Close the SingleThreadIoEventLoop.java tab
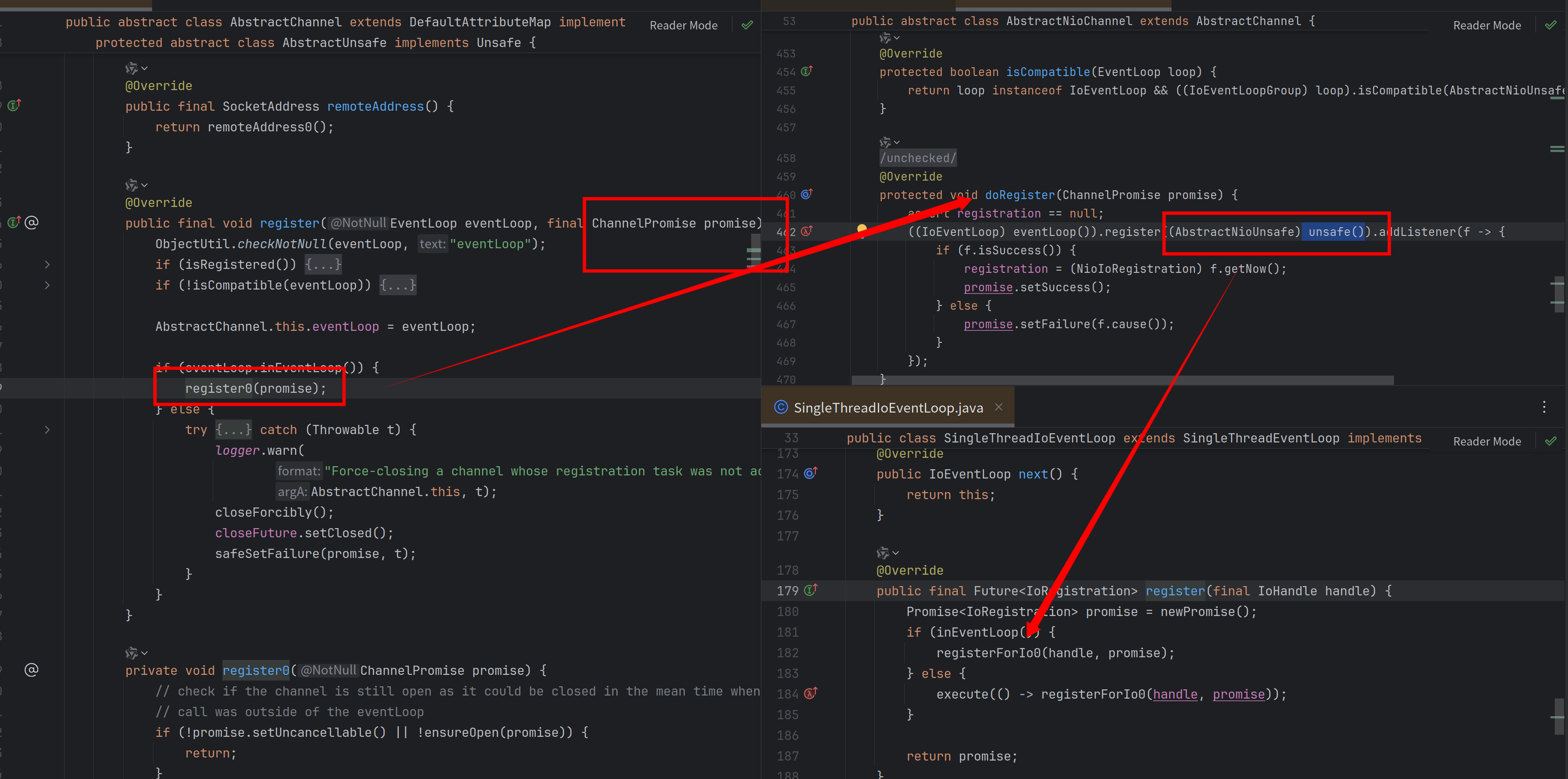 (998, 407)
